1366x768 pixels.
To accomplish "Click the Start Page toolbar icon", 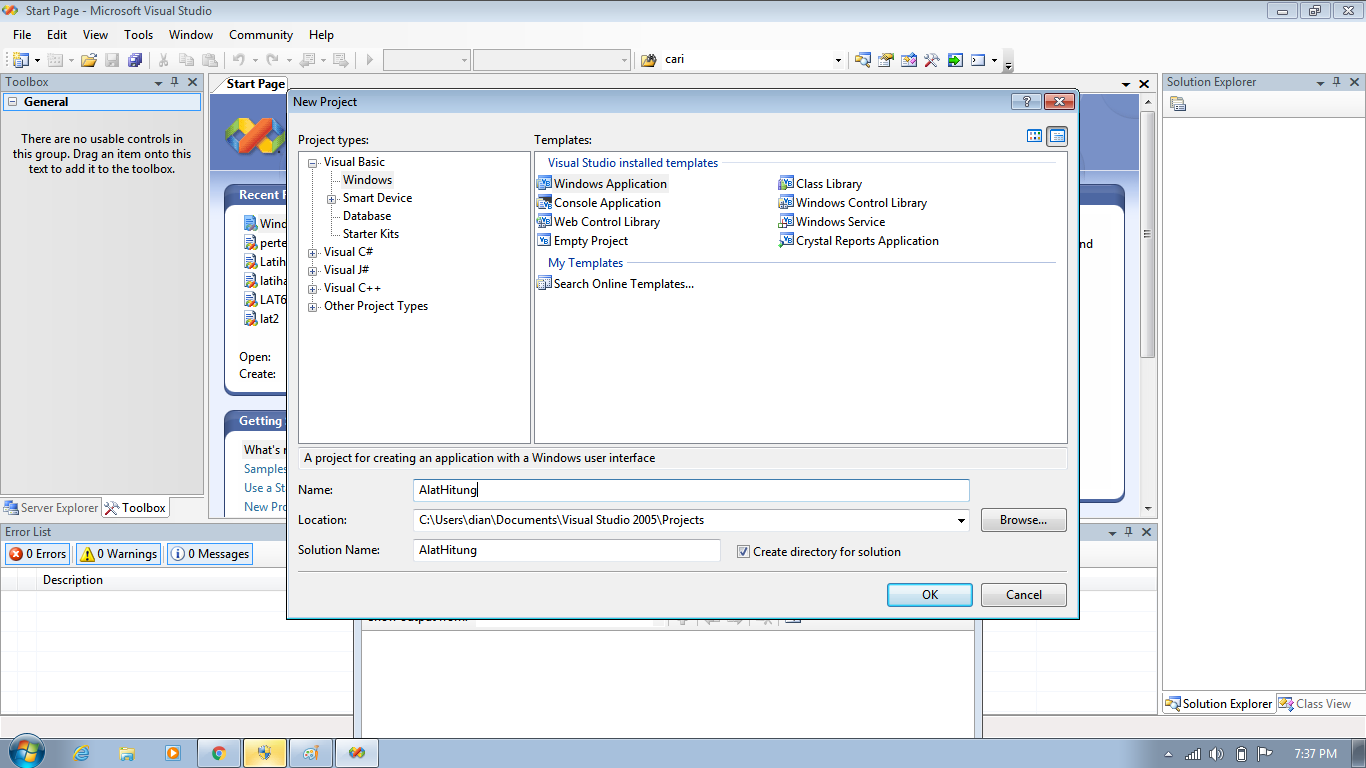I will 955,60.
